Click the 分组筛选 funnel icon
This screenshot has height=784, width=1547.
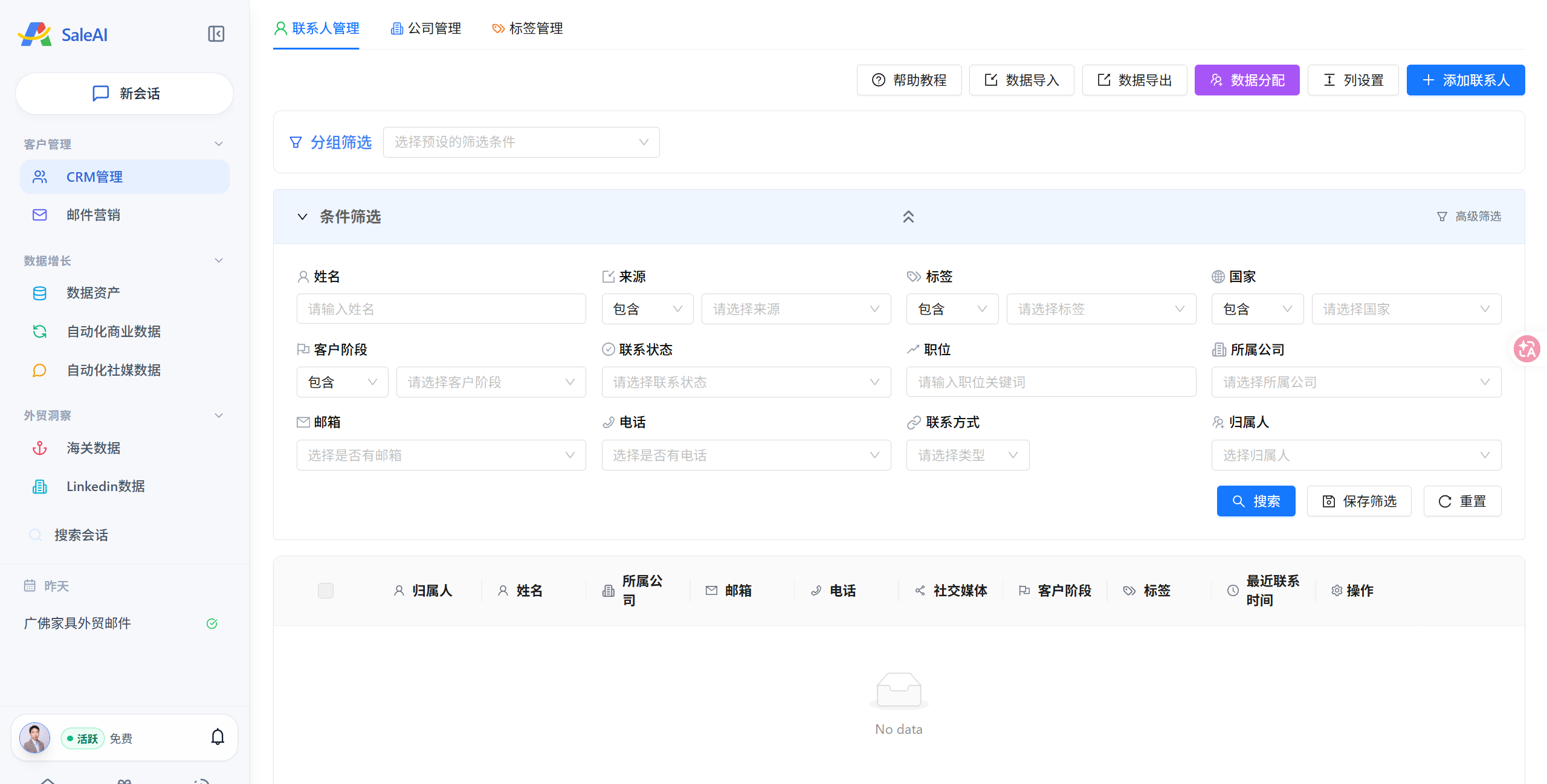296,142
